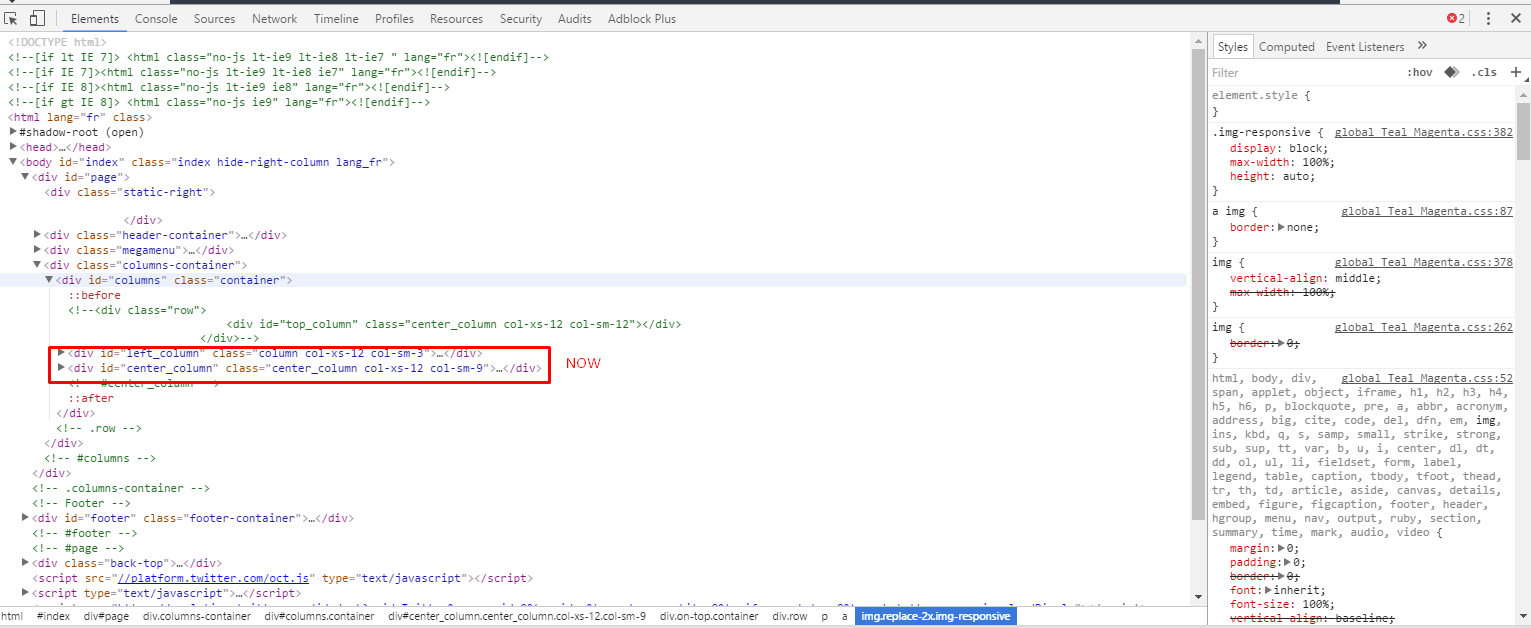Expand the footer-container div node
Screen dimensions: 1531x628
click(x=25, y=518)
